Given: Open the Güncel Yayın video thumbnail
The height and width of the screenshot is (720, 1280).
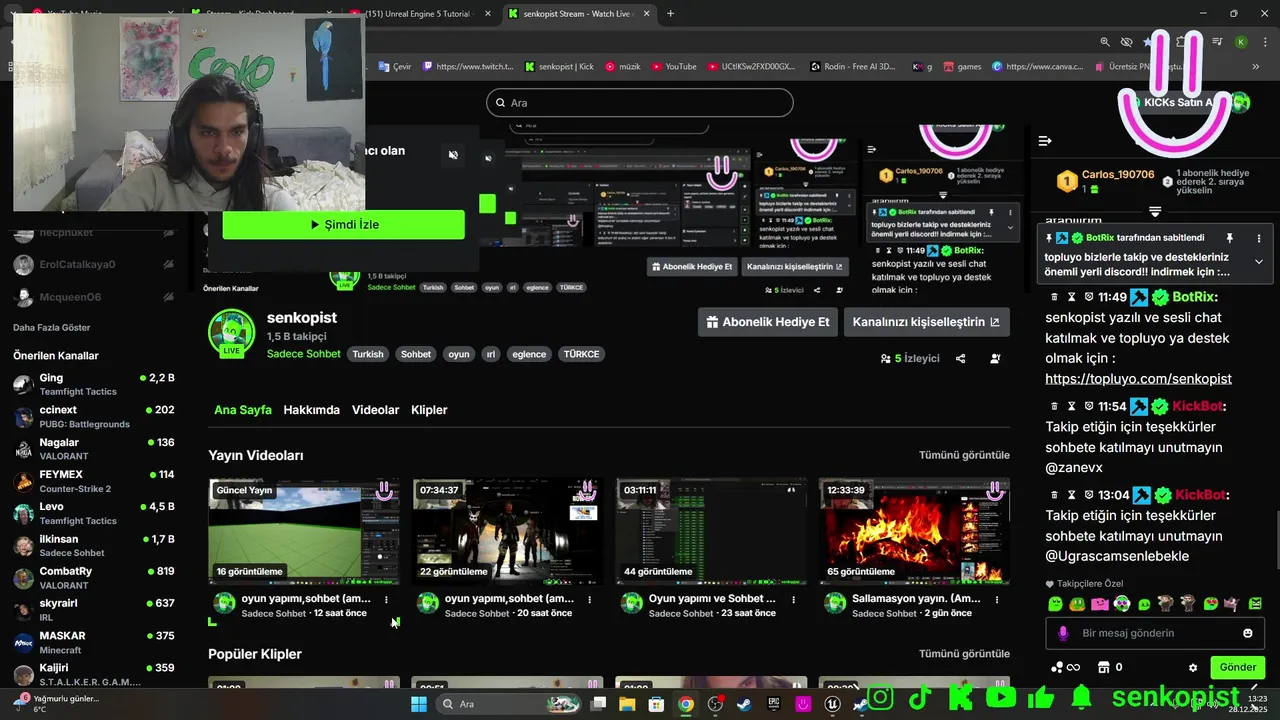Looking at the screenshot, I should click(x=304, y=531).
